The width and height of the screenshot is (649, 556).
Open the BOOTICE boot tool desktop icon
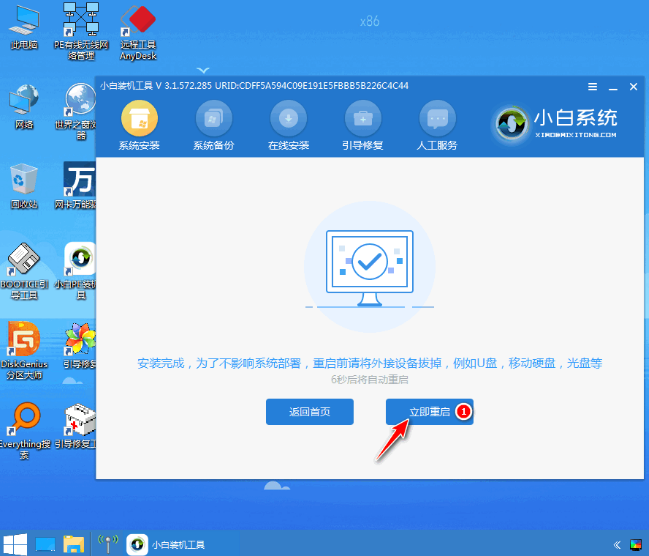click(23, 270)
